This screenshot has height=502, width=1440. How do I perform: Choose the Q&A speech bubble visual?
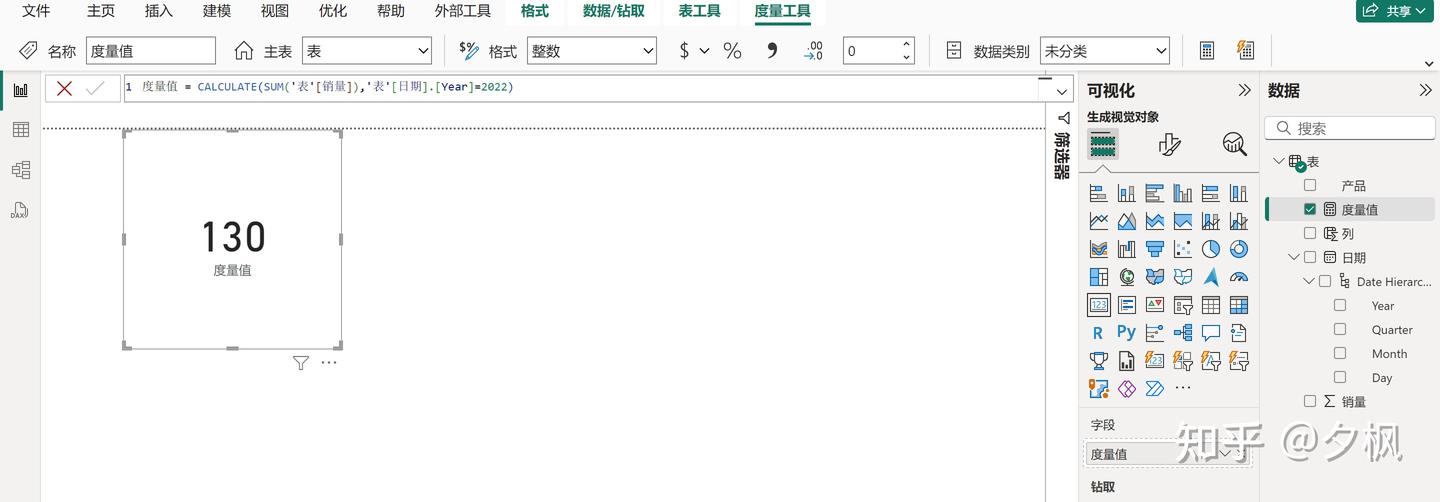1210,333
